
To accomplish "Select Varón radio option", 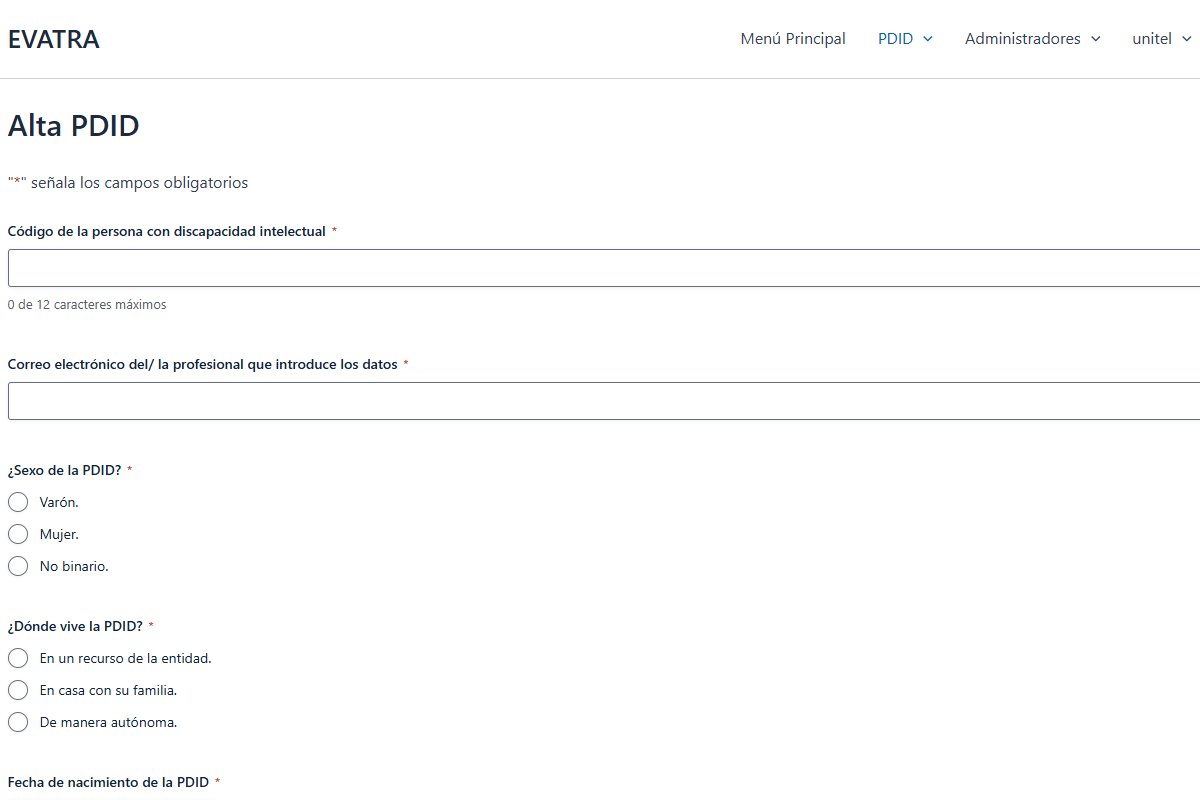I will coord(18,502).
